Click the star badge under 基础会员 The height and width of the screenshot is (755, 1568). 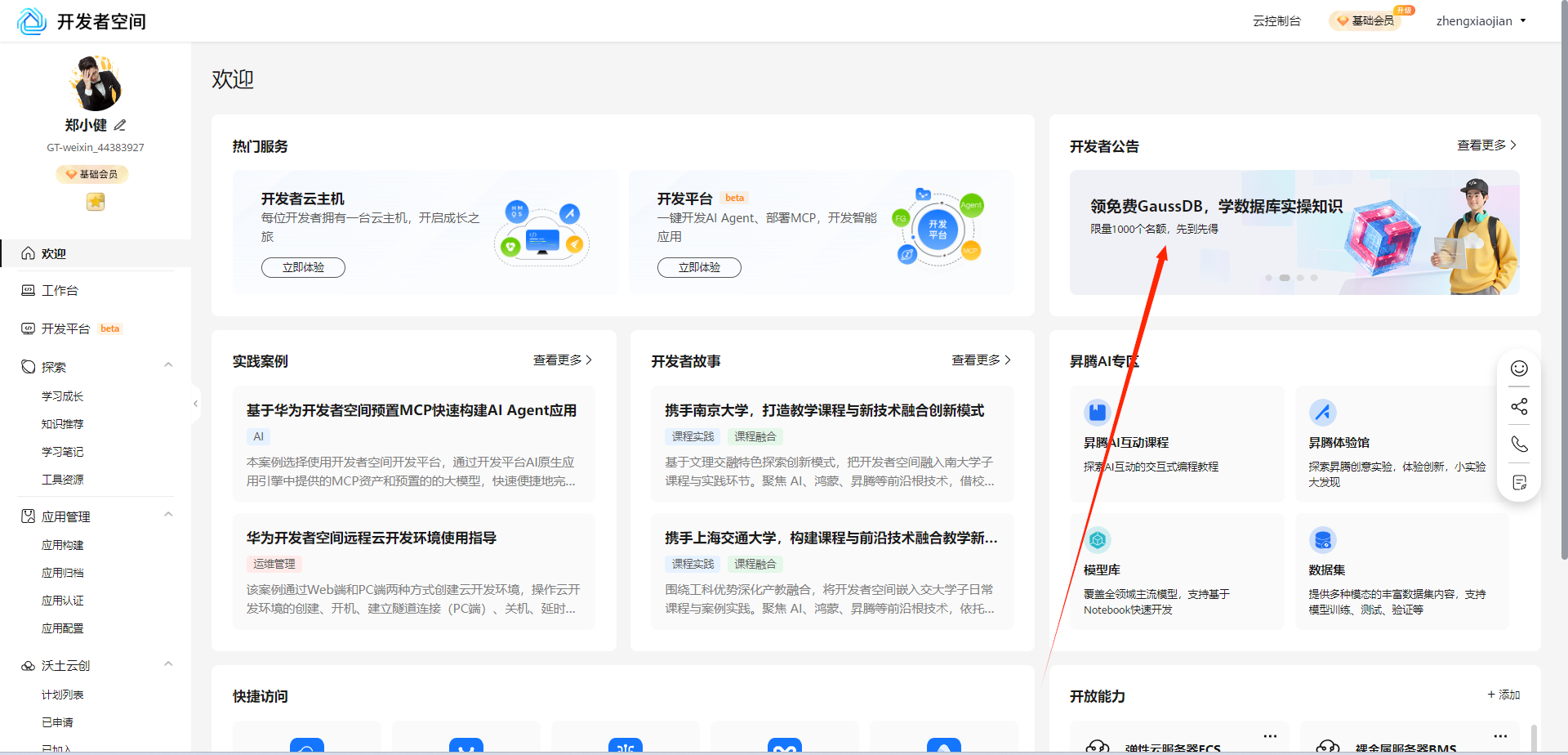(x=96, y=201)
